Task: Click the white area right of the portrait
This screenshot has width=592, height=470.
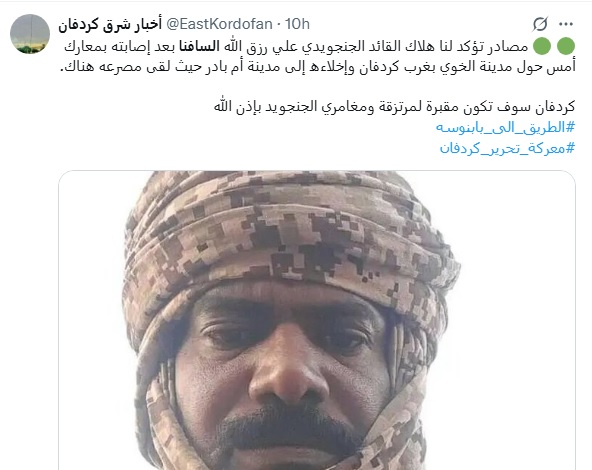Action: [x=517, y=321]
